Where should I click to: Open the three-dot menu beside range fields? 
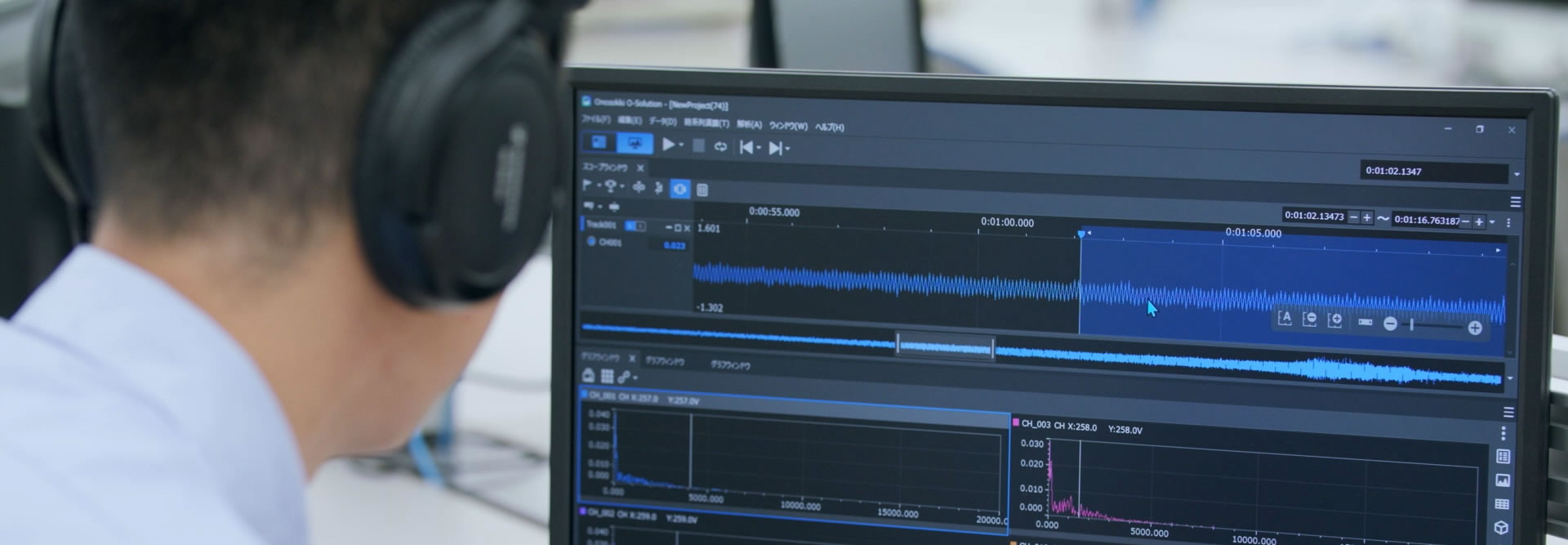(x=1508, y=222)
